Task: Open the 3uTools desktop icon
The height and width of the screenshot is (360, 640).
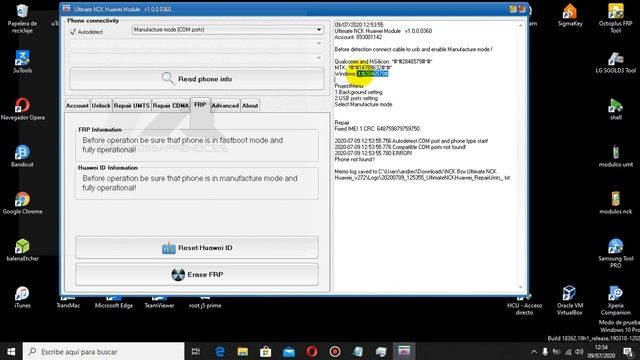Action: [22, 62]
